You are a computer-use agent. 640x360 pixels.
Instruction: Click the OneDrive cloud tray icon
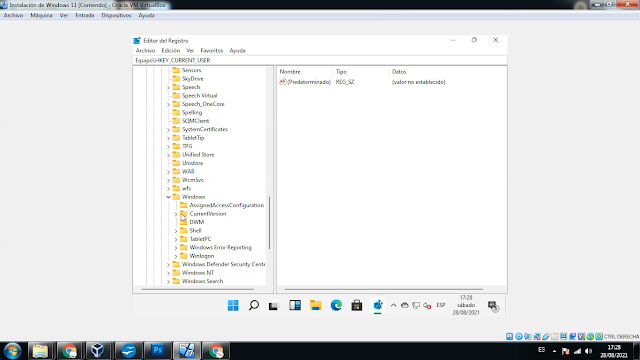click(x=404, y=305)
